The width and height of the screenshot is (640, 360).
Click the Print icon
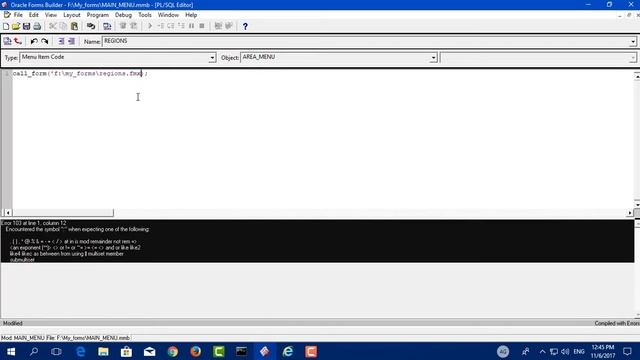[x=37, y=26]
